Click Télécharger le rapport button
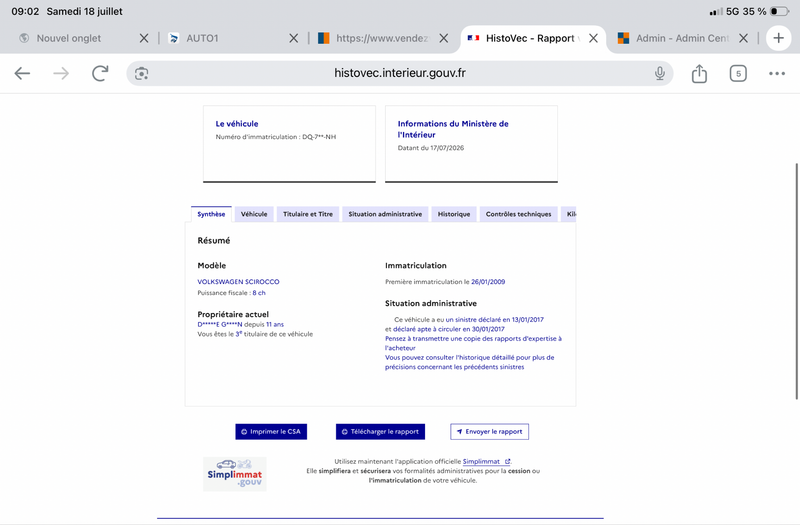 pyautogui.click(x=380, y=432)
